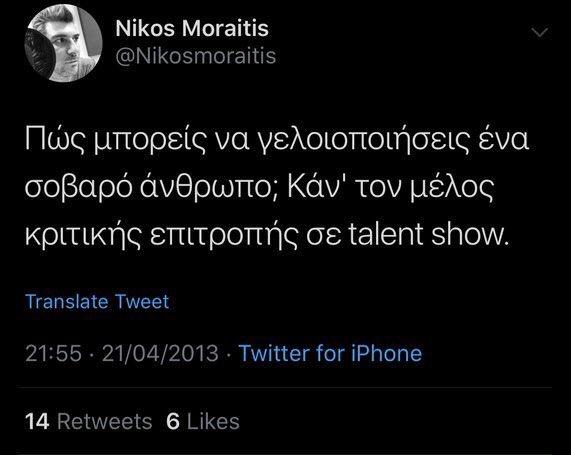Click Translate Tweet
Image resolution: width=571 pixels, height=455 pixels.
point(97,301)
